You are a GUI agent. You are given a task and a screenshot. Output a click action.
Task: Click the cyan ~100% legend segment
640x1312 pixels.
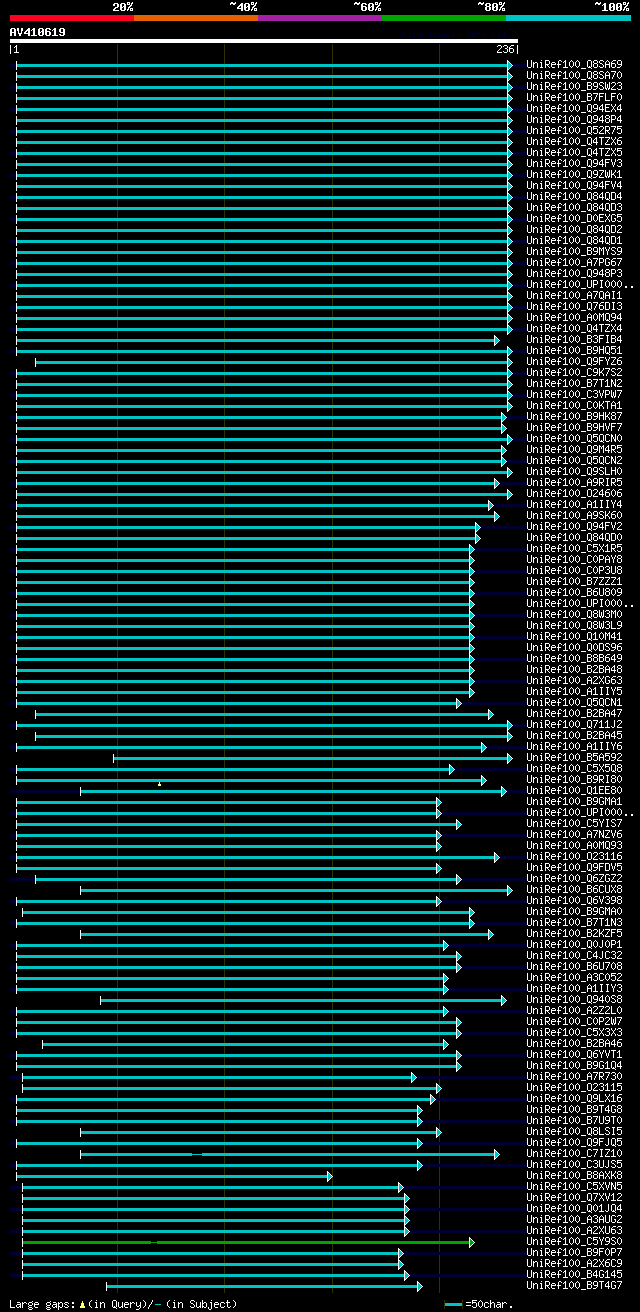[x=568, y=18]
